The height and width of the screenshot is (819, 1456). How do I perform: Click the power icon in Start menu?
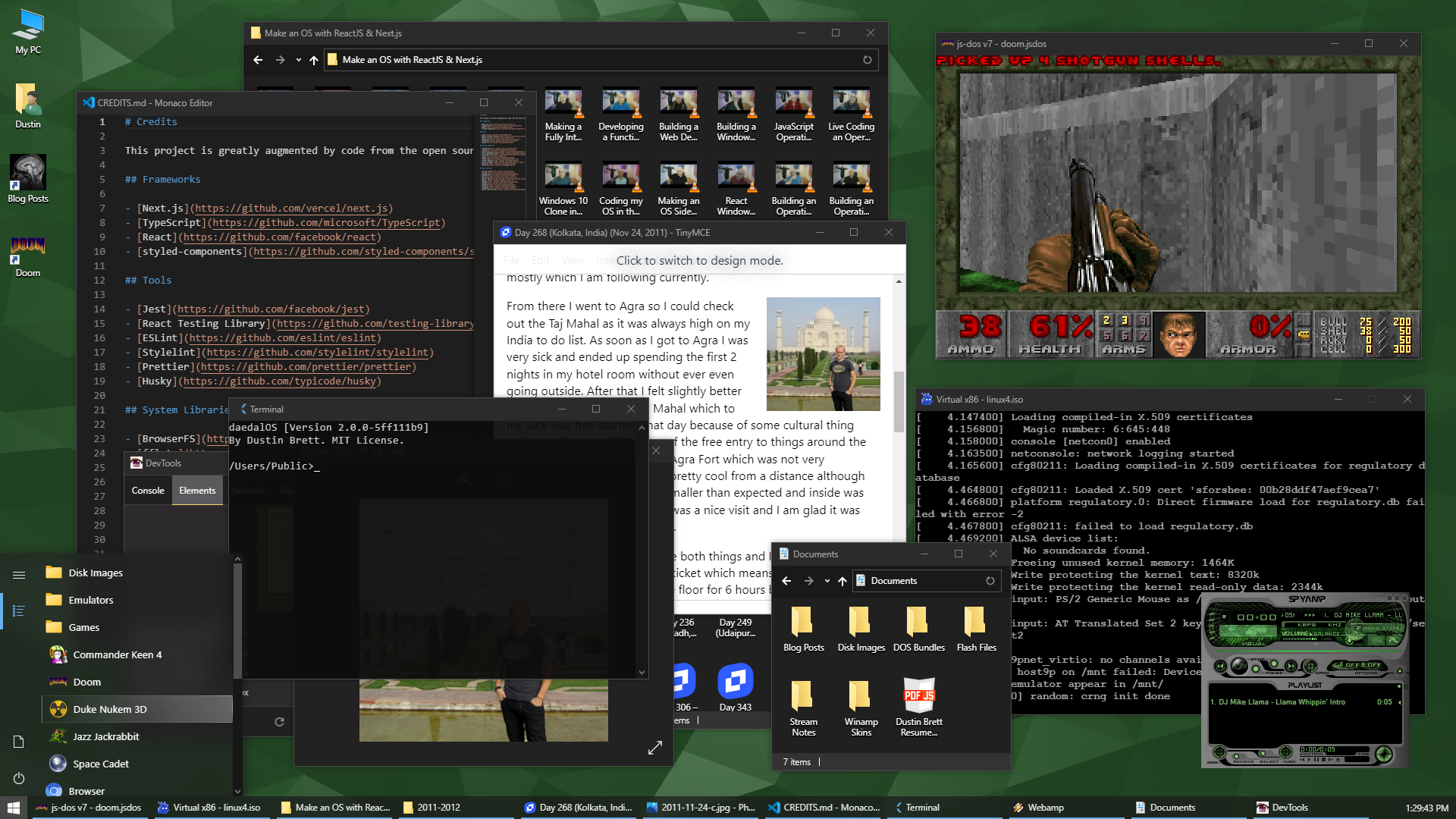coord(19,778)
